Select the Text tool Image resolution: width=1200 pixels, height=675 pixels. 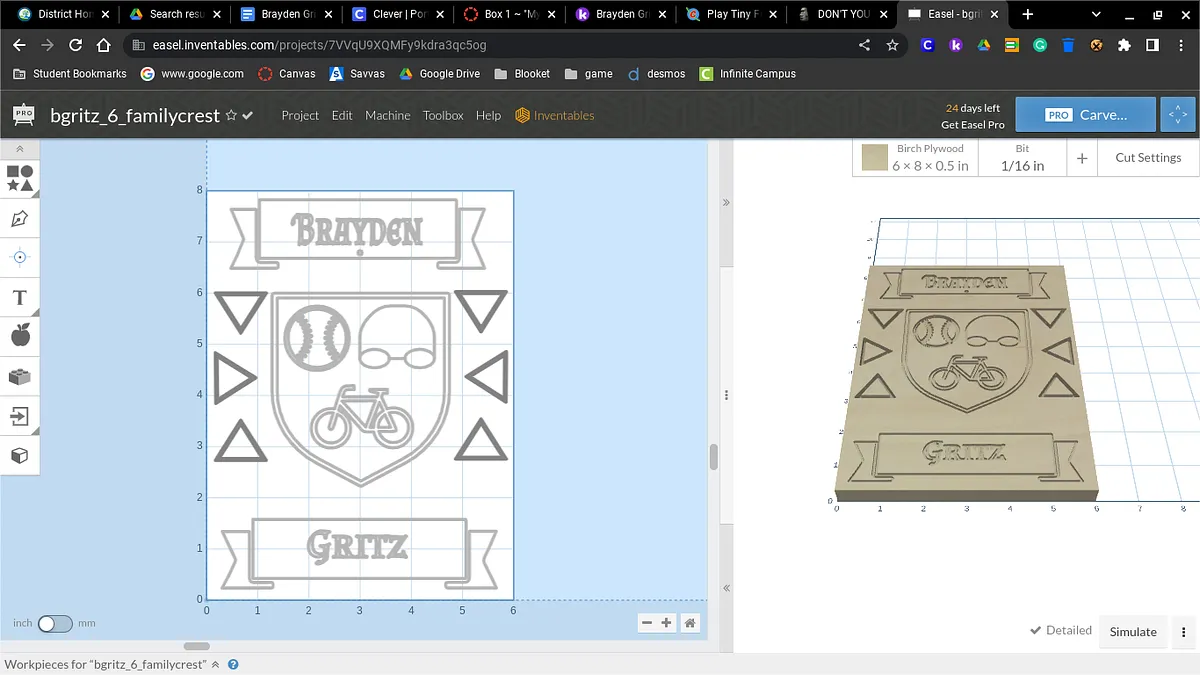tap(20, 298)
